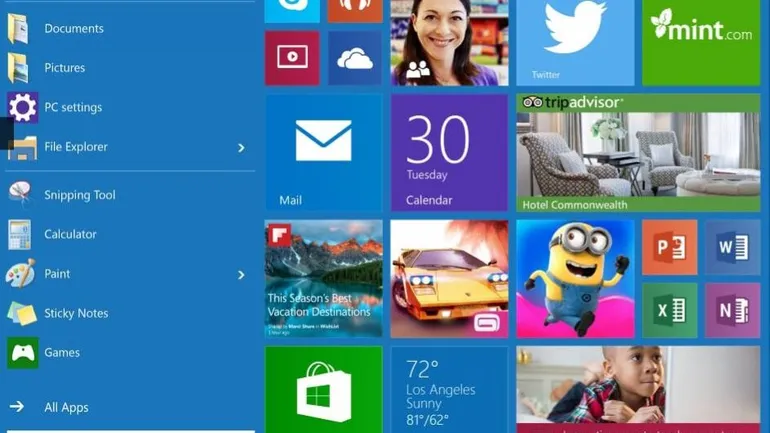770x433 pixels.
Task: Launch Excel from its tile
Action: pos(670,310)
